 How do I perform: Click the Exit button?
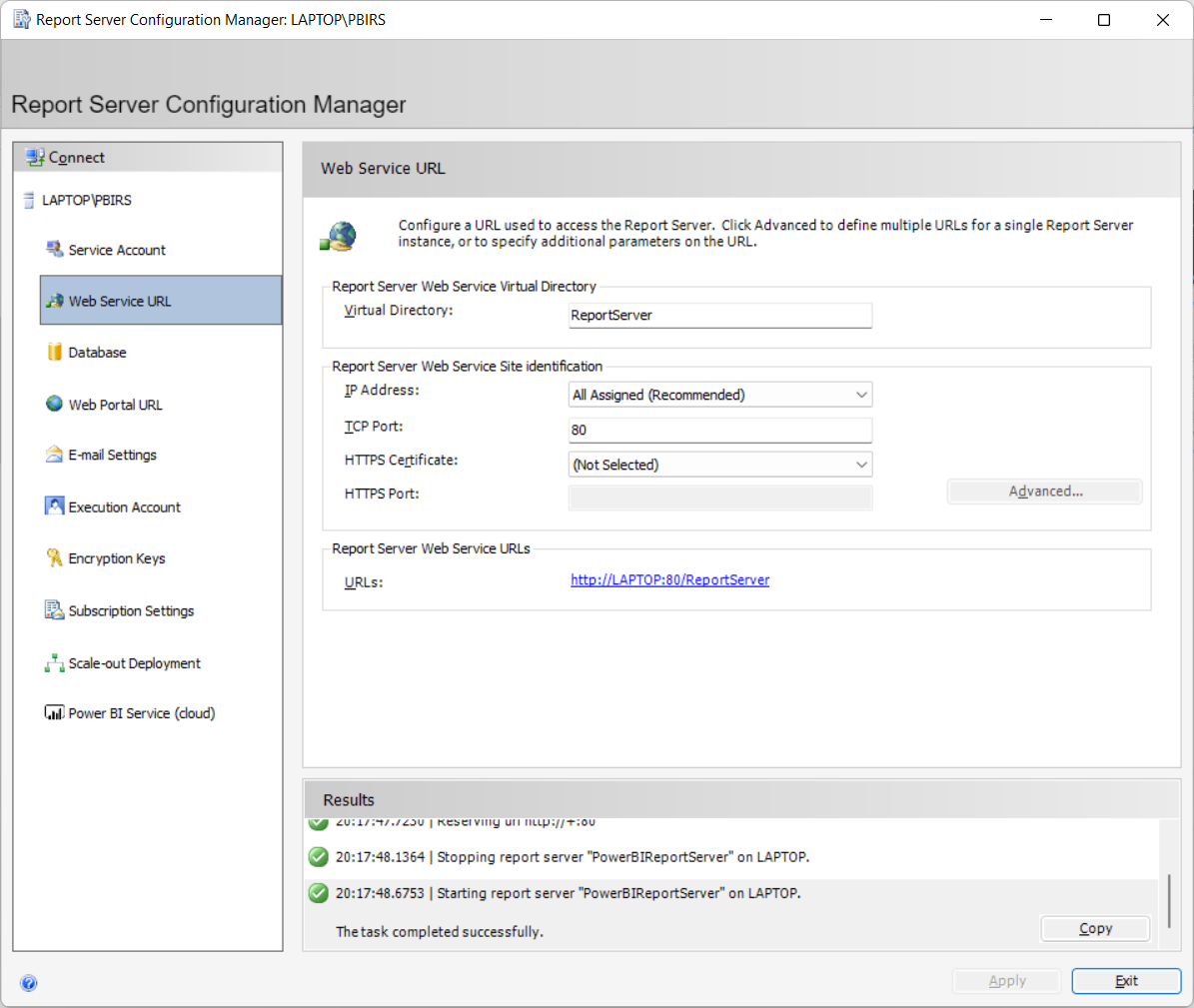point(1126,981)
